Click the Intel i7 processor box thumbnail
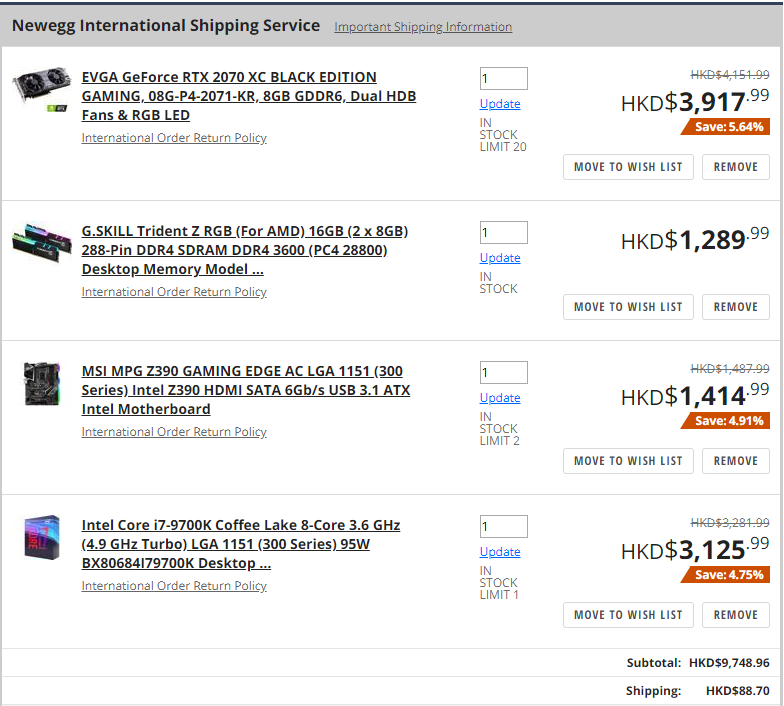The image size is (784, 706). (42, 538)
